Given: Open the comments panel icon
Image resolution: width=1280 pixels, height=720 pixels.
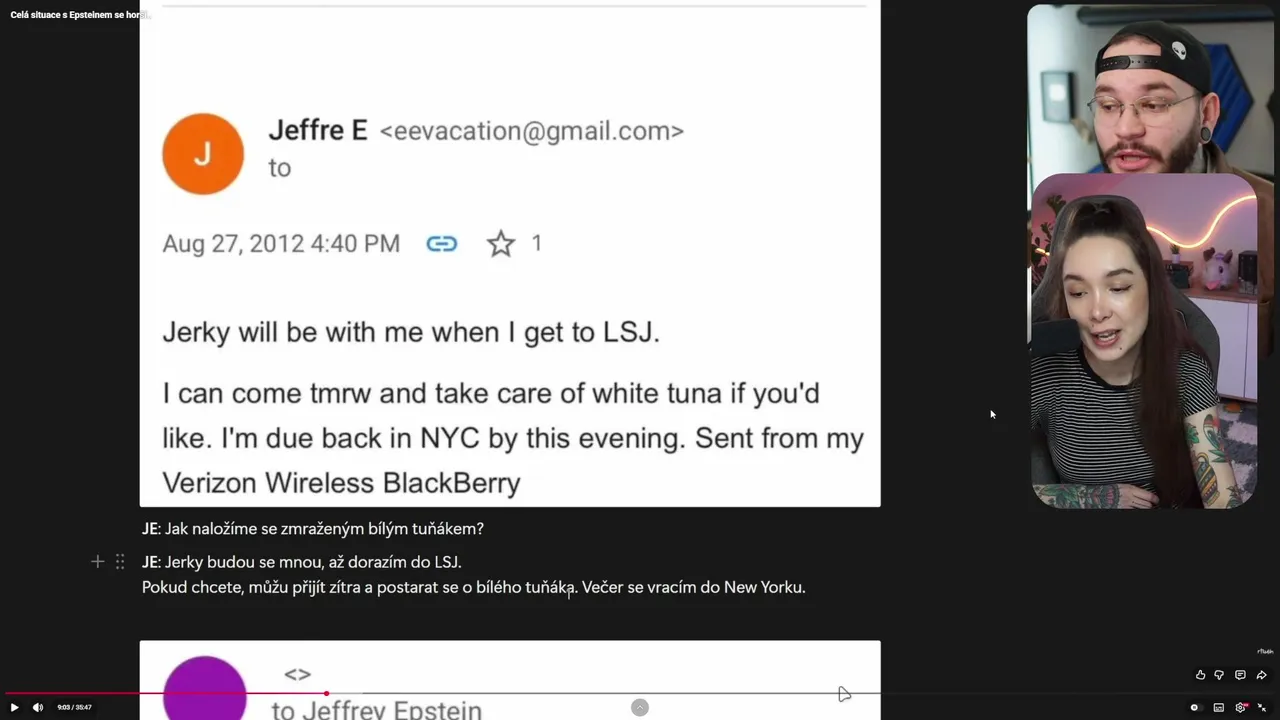Looking at the screenshot, I should [x=1240, y=675].
